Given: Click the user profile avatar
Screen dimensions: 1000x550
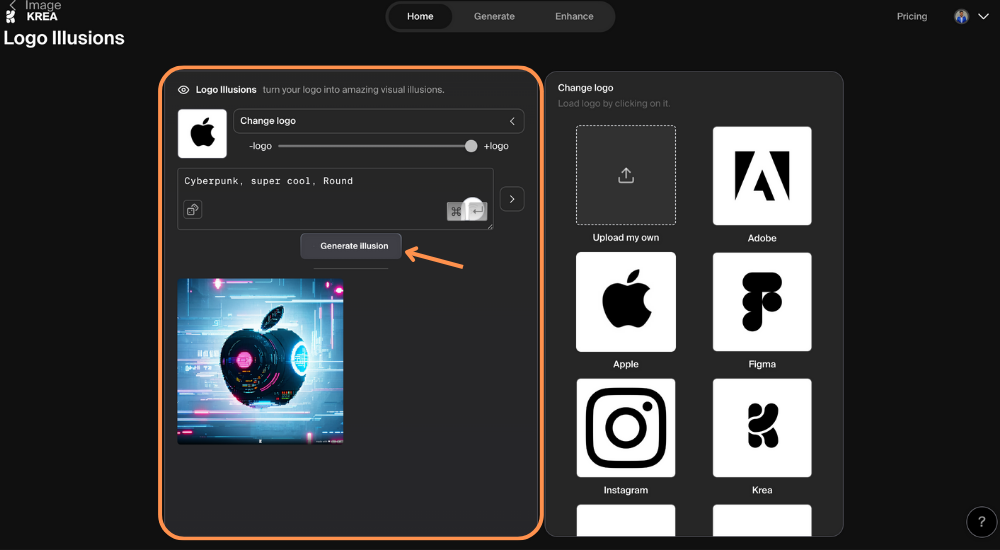Looking at the screenshot, I should [961, 17].
